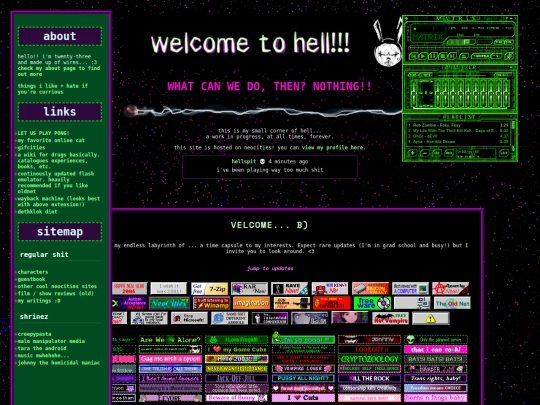Viewport: 540px width, 405px height.
Task: Click the equalizer preamp slider
Action: pos(414,92)
